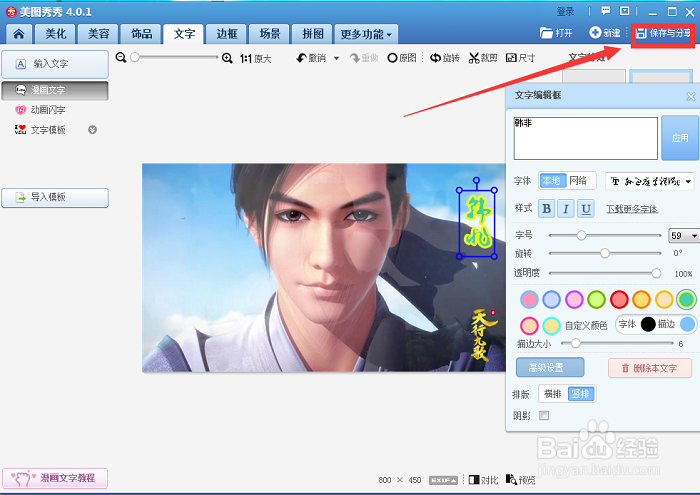Click the 描边大小 stroke size slider
Viewport: 700px width, 495px height.
click(x=617, y=343)
